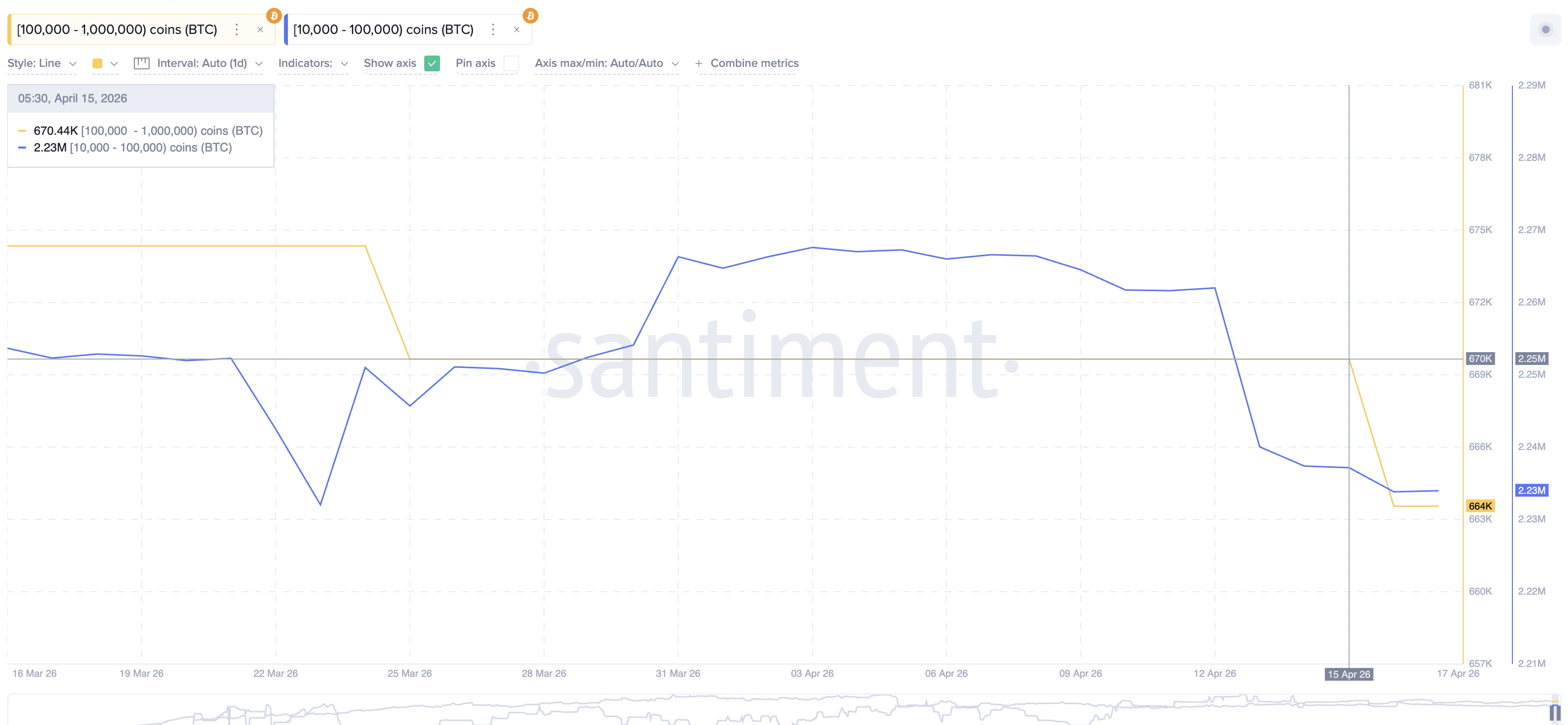Click the record-style circle icon at top right
This screenshot has width=1568, height=725.
(1545, 29)
